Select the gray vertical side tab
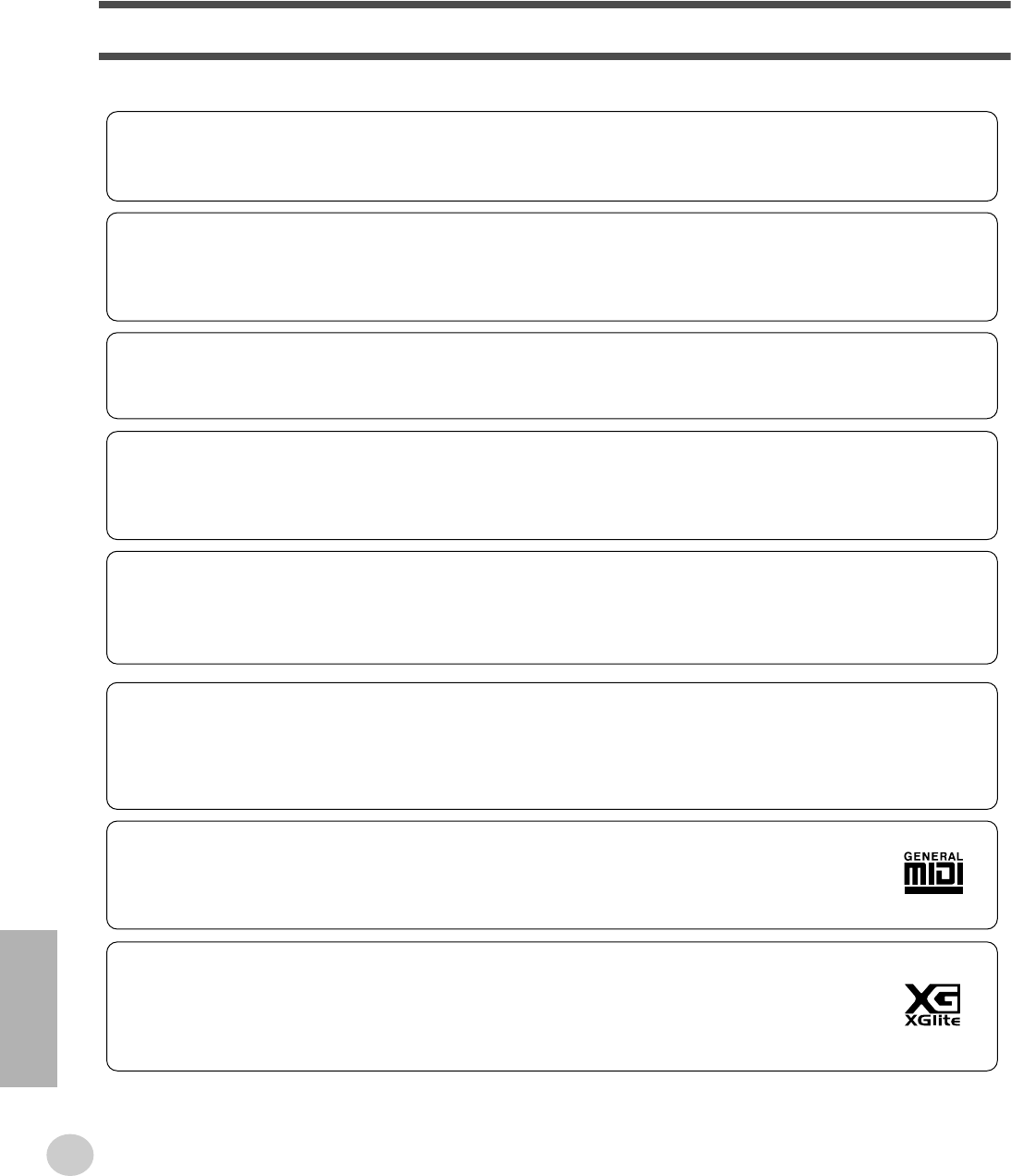The image size is (1011, 1176). click(x=29, y=1010)
